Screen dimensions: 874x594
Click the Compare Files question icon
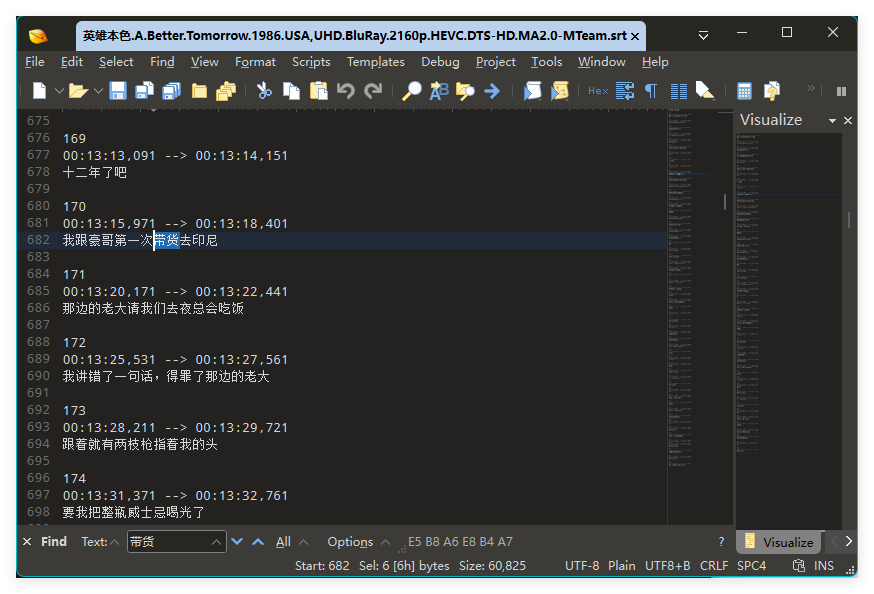click(772, 91)
